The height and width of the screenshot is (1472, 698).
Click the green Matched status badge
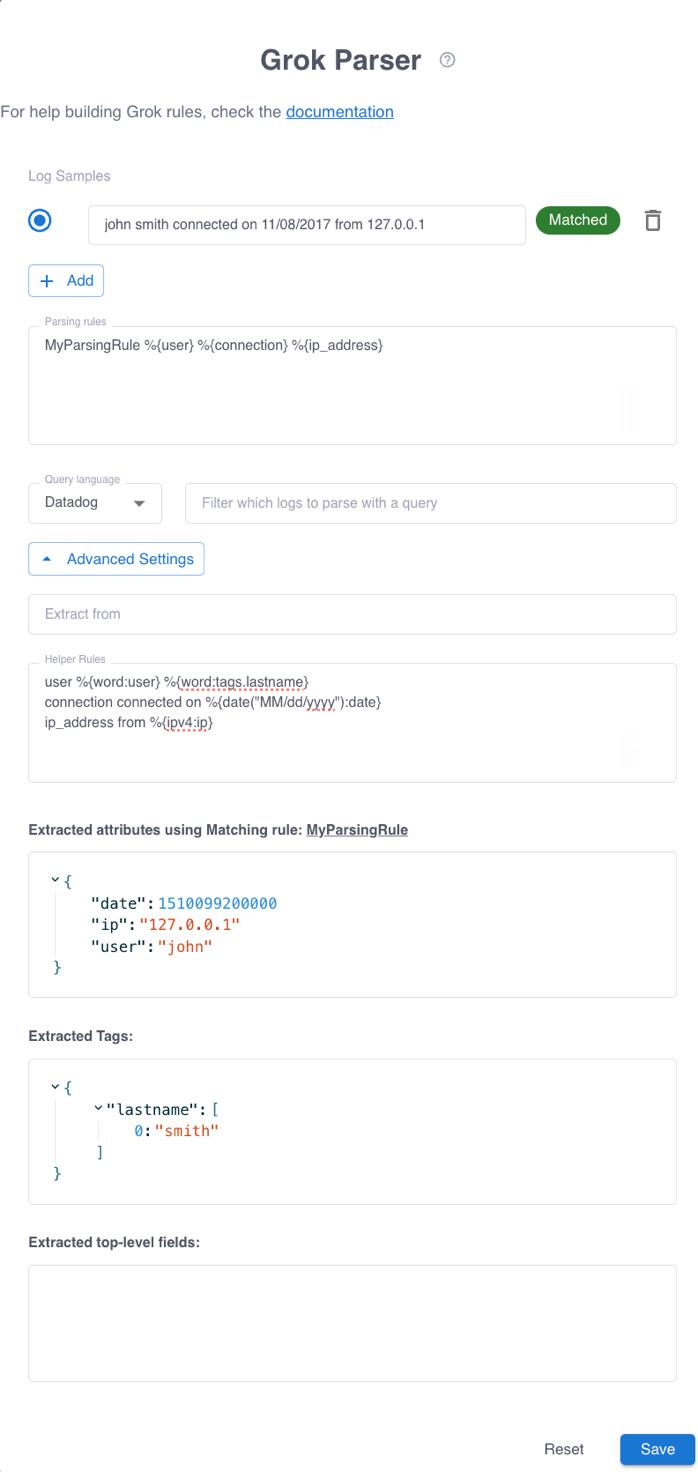pyautogui.click(x=578, y=220)
